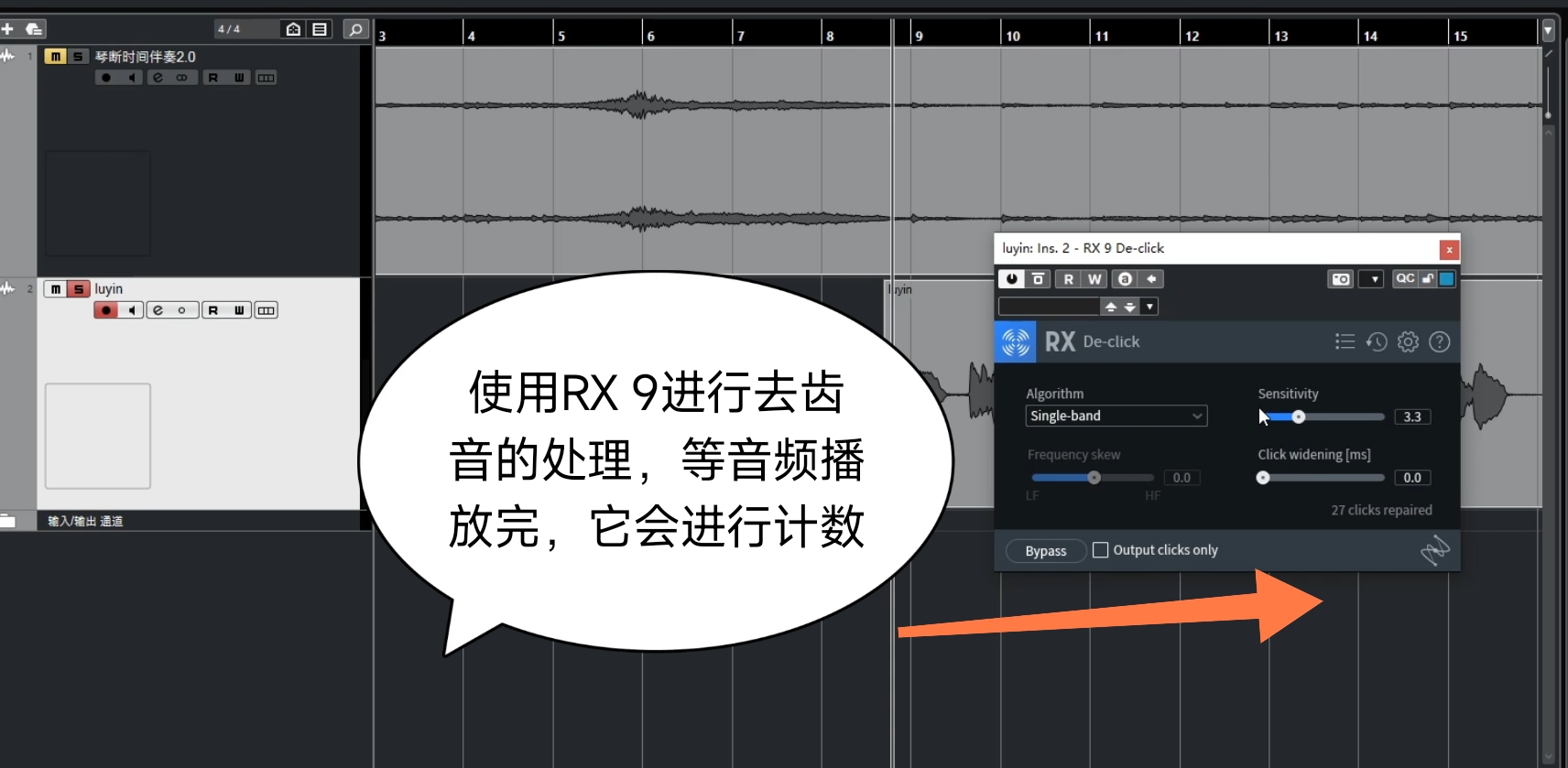Click the lanes icon on 琴断时间伴奏2.0 track
The height and width of the screenshot is (768, 1568).
(267, 78)
